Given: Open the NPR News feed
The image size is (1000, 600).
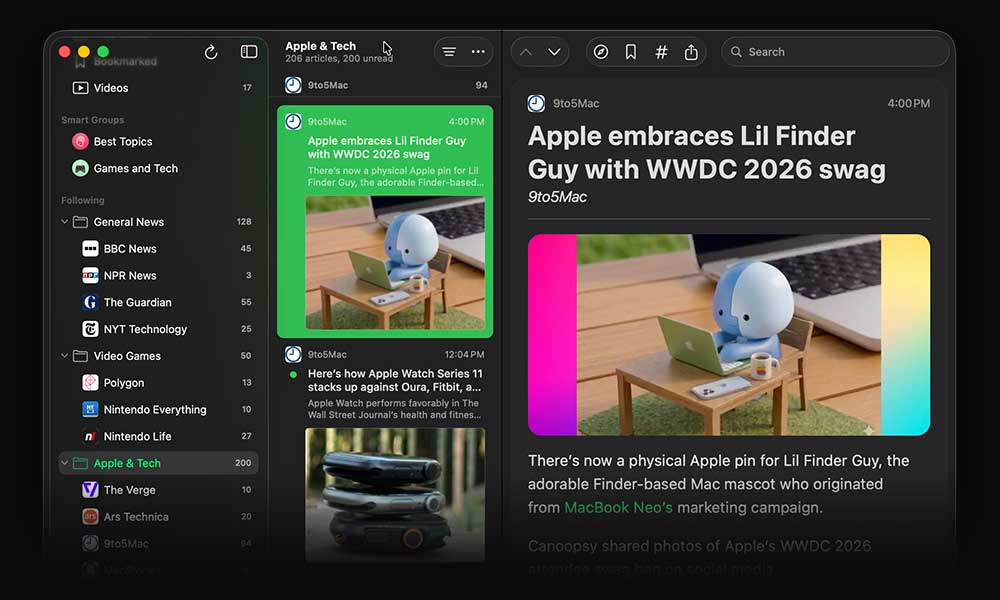Looking at the screenshot, I should pyautogui.click(x=159, y=275).
